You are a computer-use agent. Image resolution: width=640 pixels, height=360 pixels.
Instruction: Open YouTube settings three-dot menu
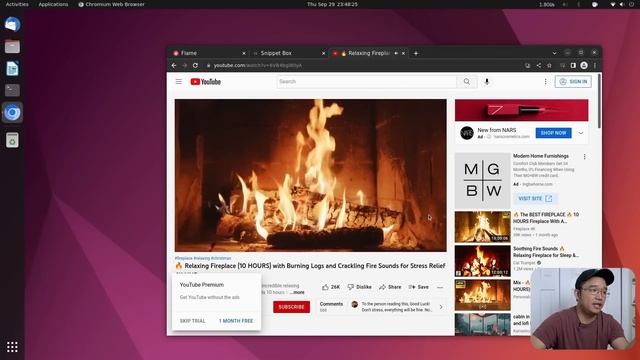(545, 82)
